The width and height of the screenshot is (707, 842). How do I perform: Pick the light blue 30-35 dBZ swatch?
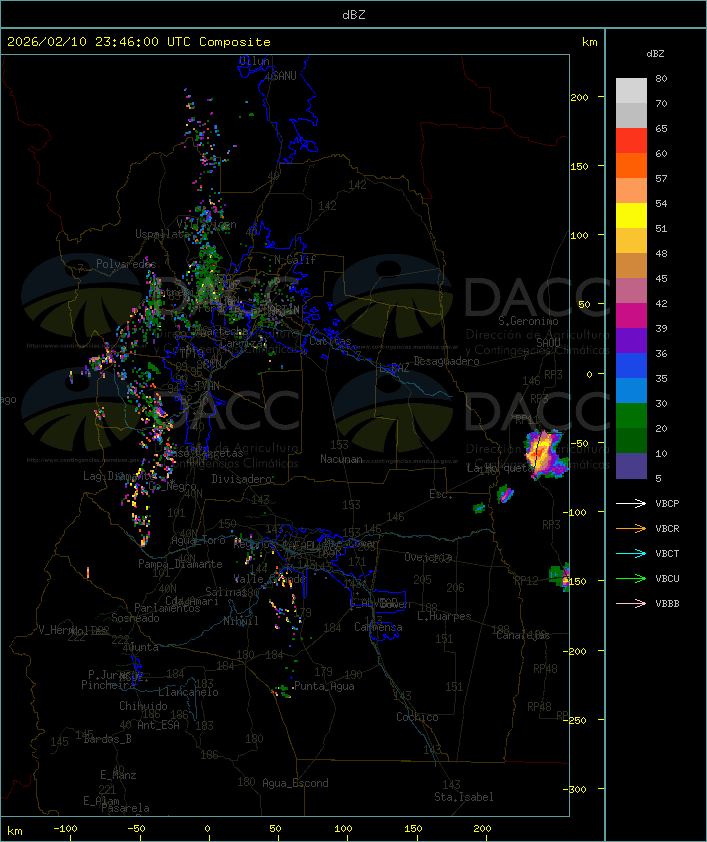click(631, 390)
